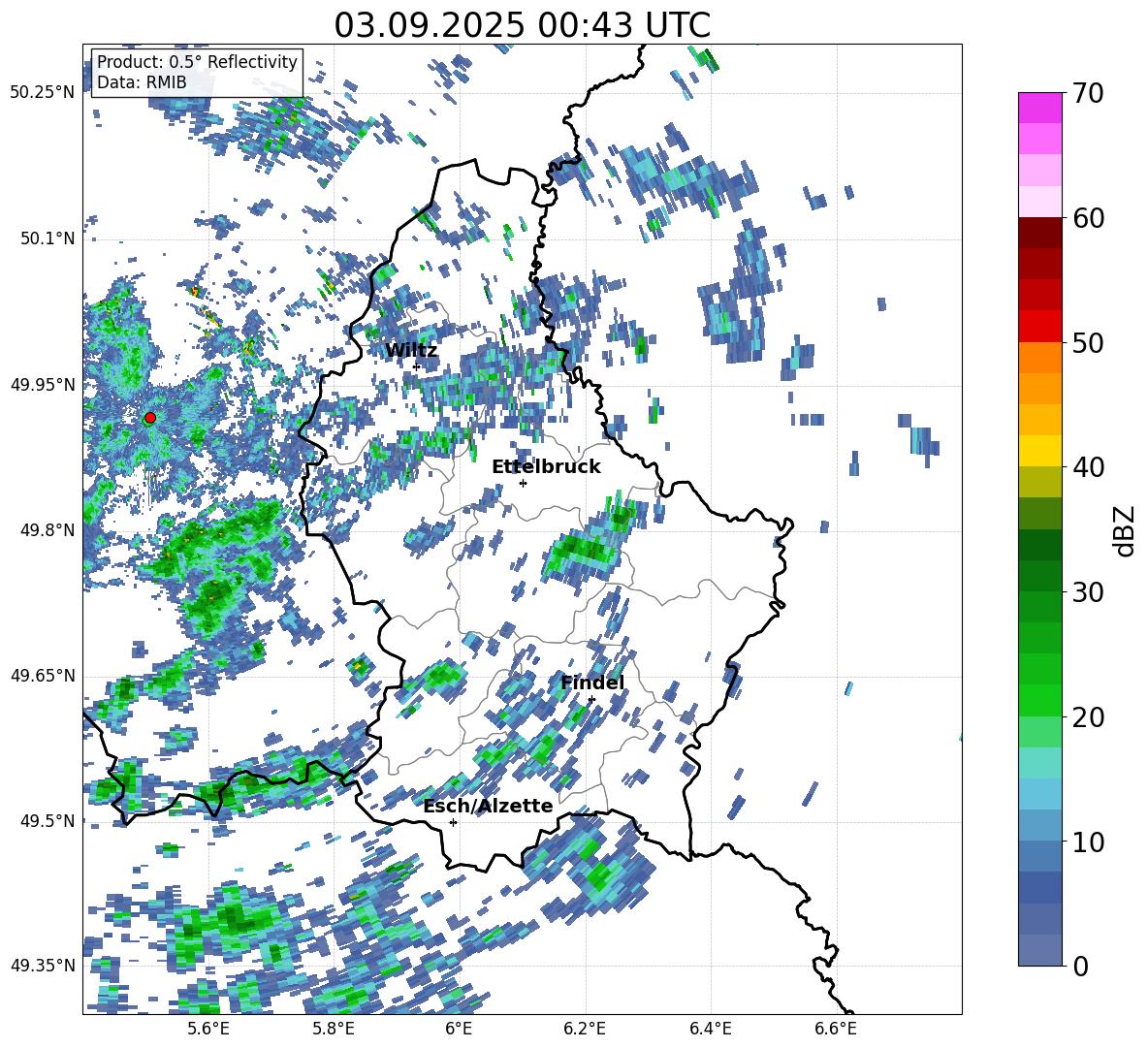1148x1048 pixels.
Task: Click the Findel station cross marker
Action: pyautogui.click(x=591, y=700)
